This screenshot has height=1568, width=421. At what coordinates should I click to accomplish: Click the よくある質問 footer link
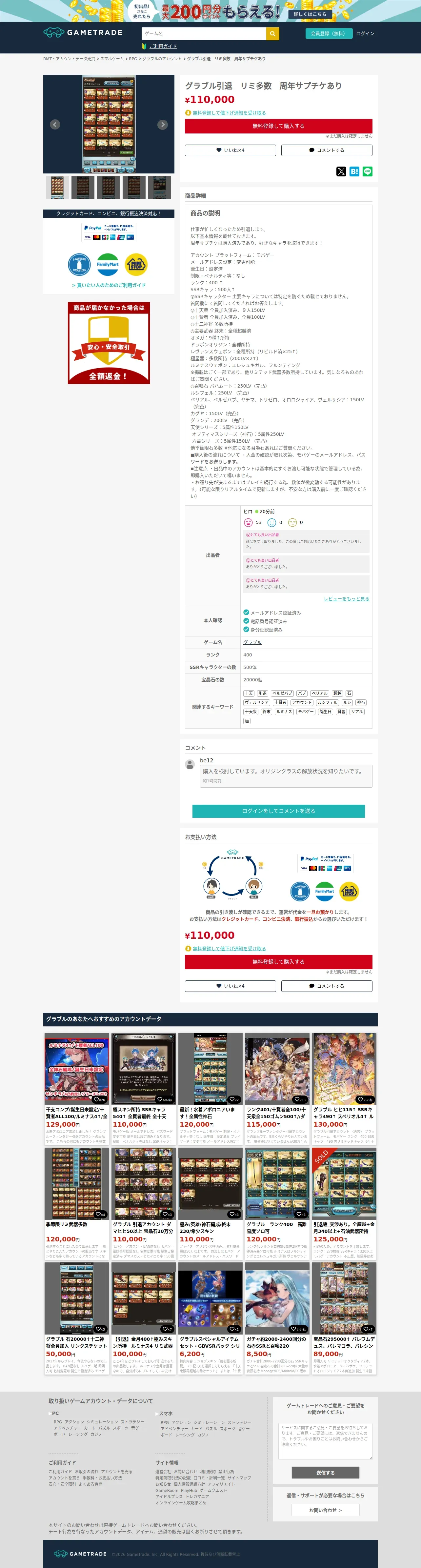coord(90,1484)
